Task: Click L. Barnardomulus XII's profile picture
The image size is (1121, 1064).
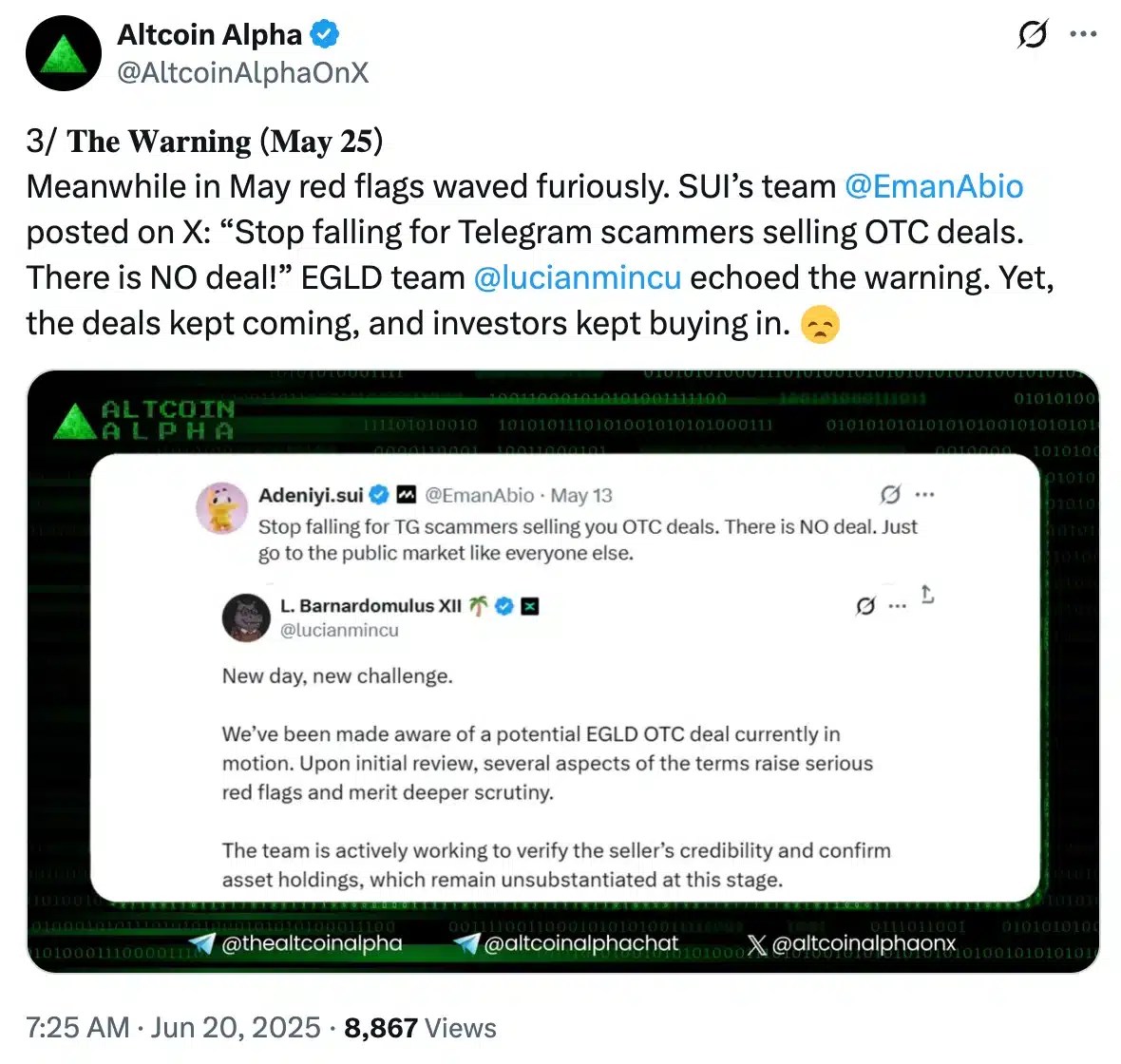Action: (x=245, y=616)
